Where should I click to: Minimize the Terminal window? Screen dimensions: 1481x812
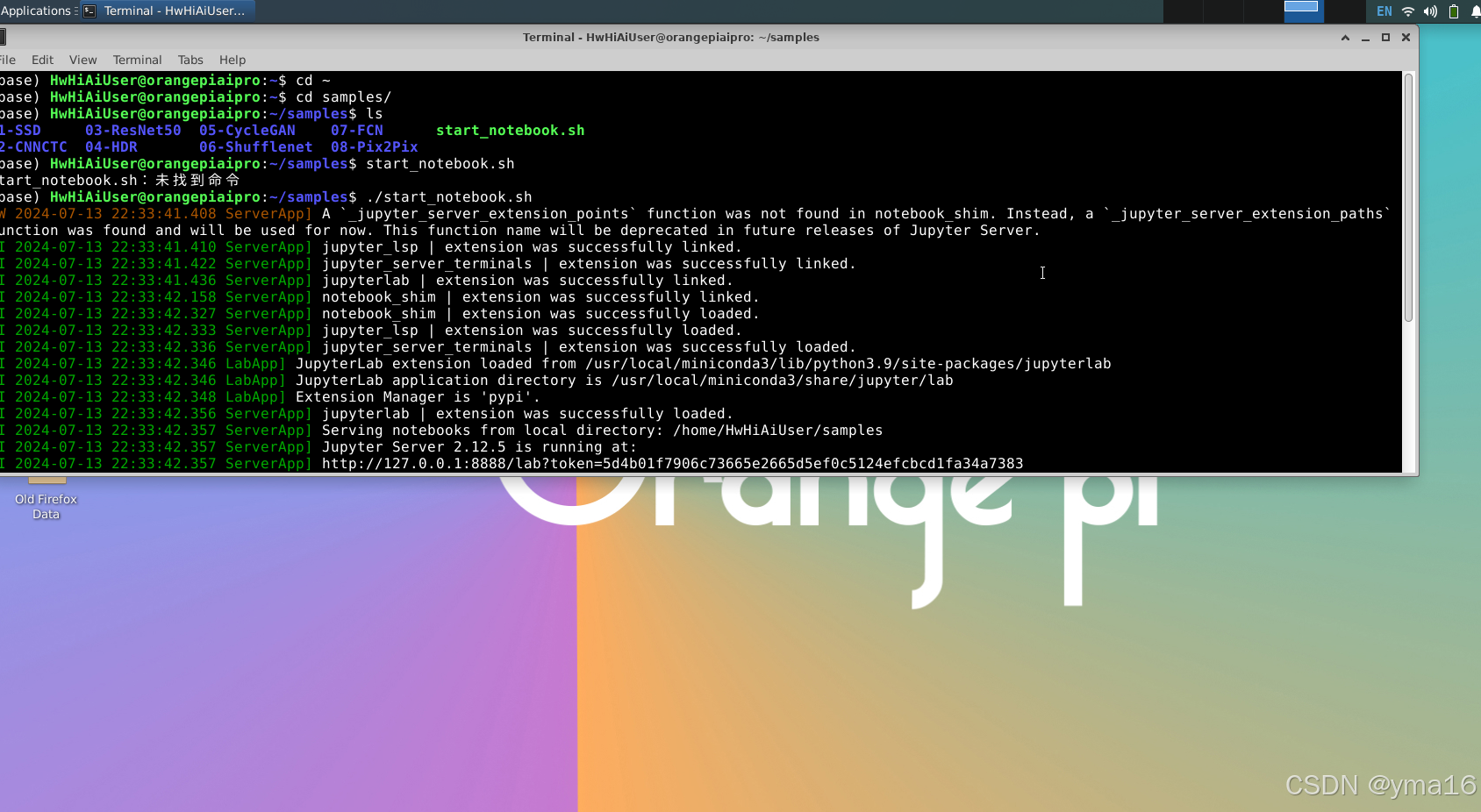(x=1365, y=37)
